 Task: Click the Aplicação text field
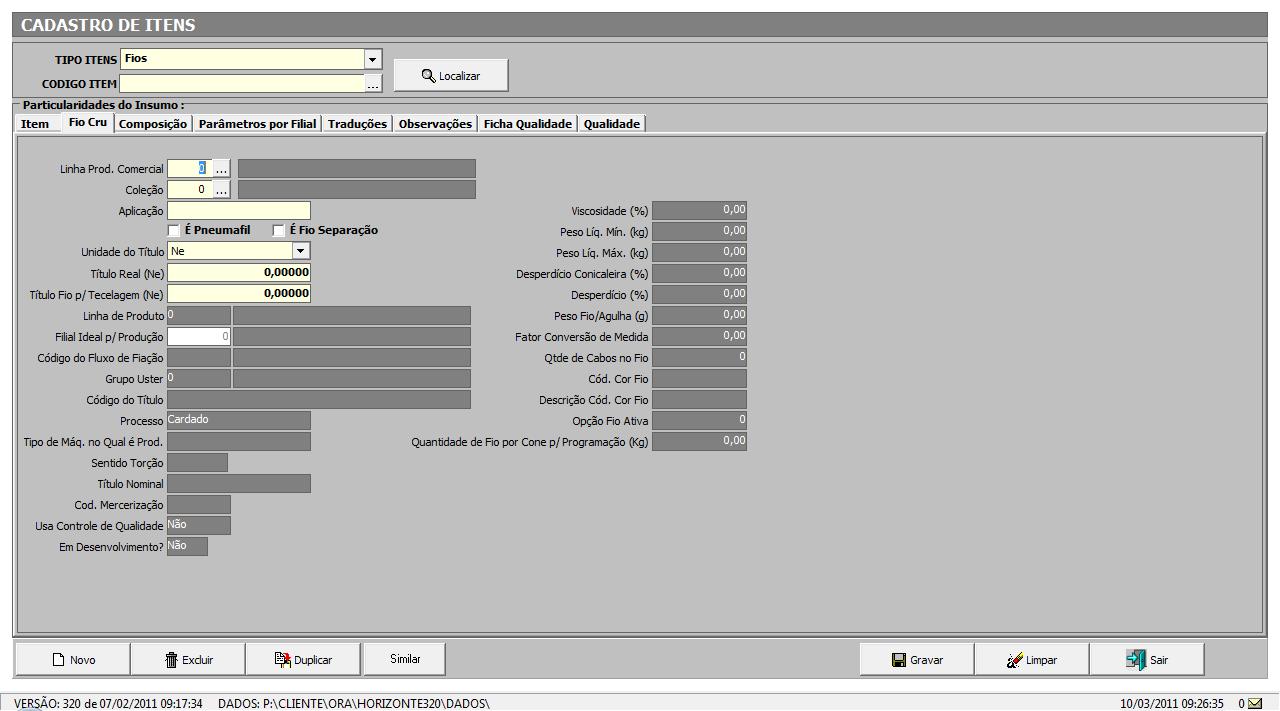[x=239, y=211]
